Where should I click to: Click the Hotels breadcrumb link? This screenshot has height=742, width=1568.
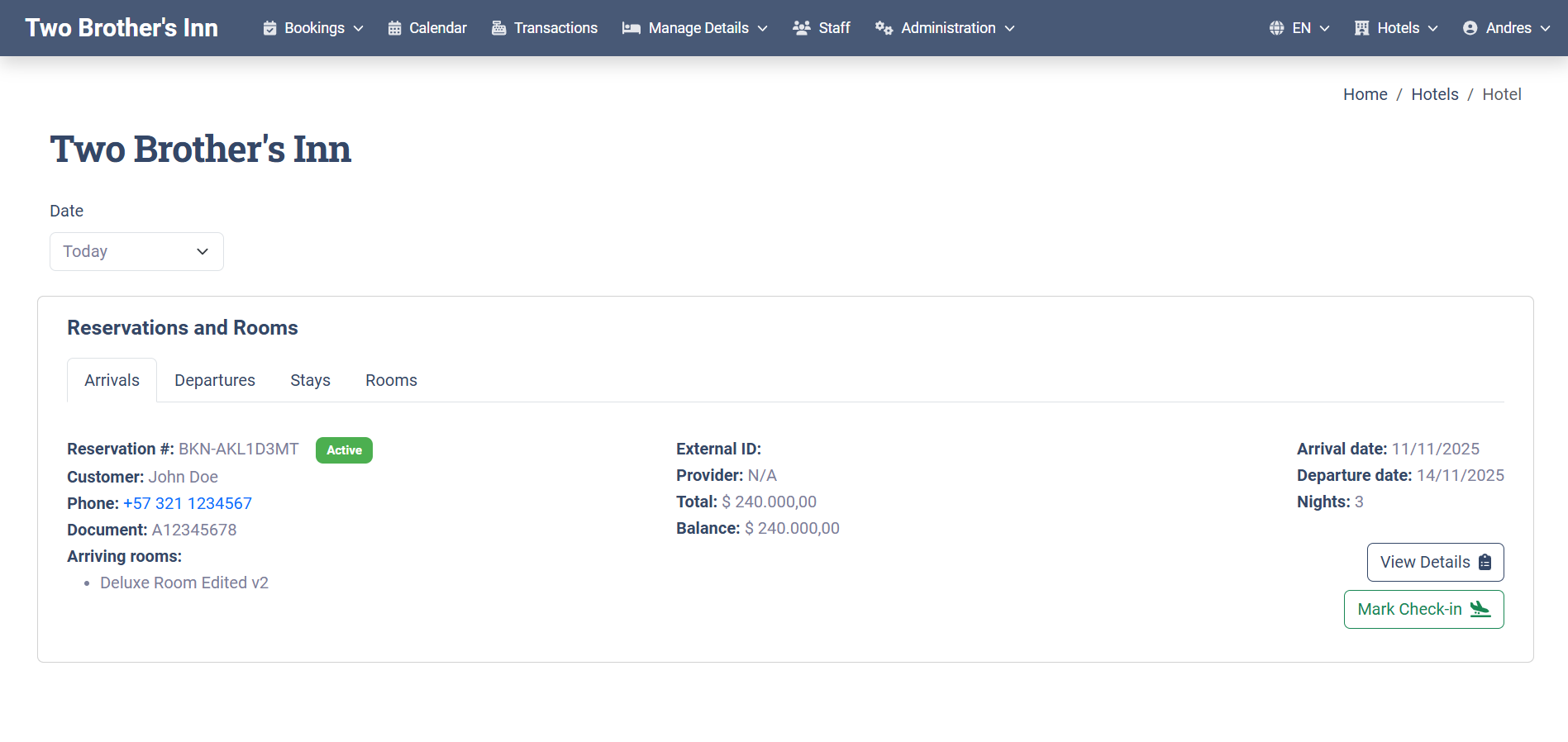coord(1434,94)
